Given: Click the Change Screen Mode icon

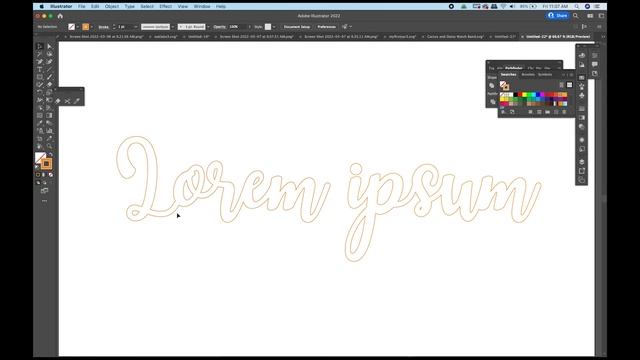Looking at the screenshot, I should pyautogui.click(x=44, y=191).
